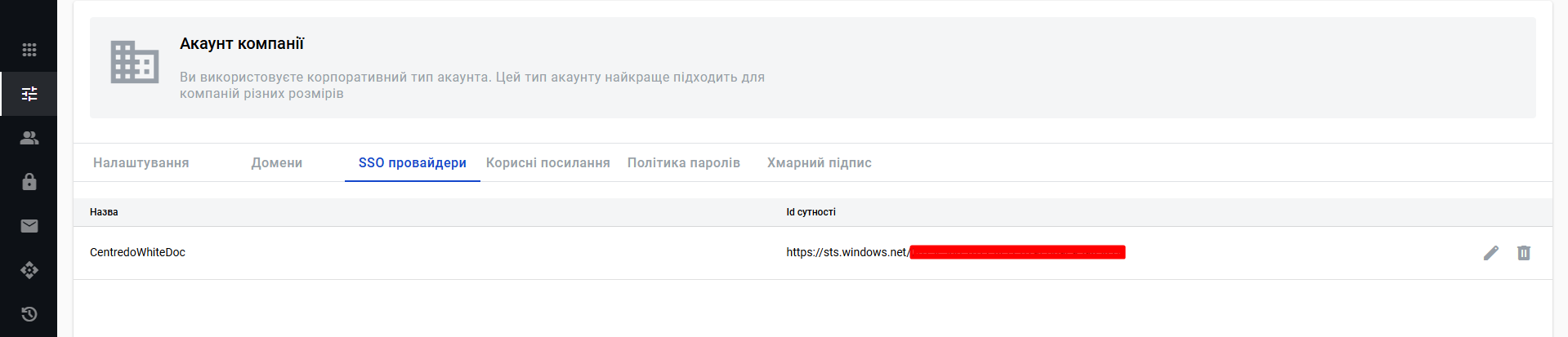Click the Id сутності column header
Image resolution: width=1568 pixels, height=337 pixels.
811,212
